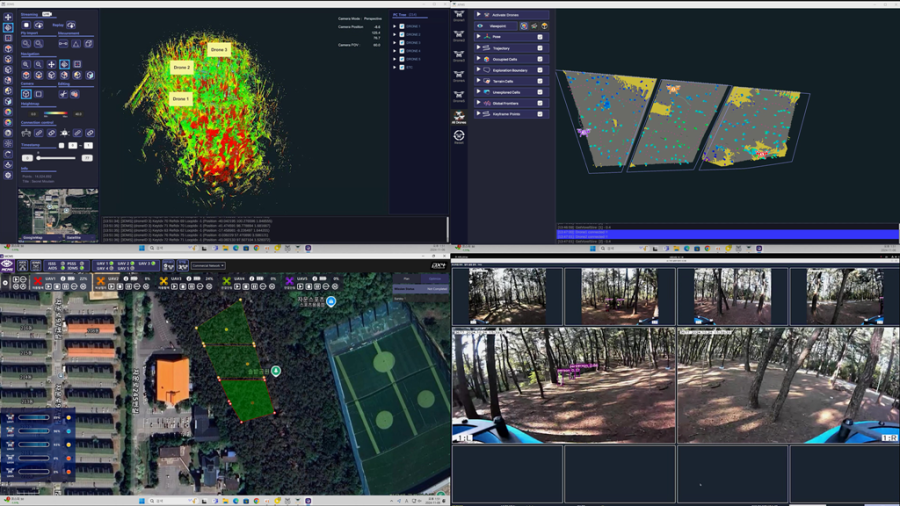Select the All Drones sidebar icon
This screenshot has height=506, width=900.
coord(459,117)
